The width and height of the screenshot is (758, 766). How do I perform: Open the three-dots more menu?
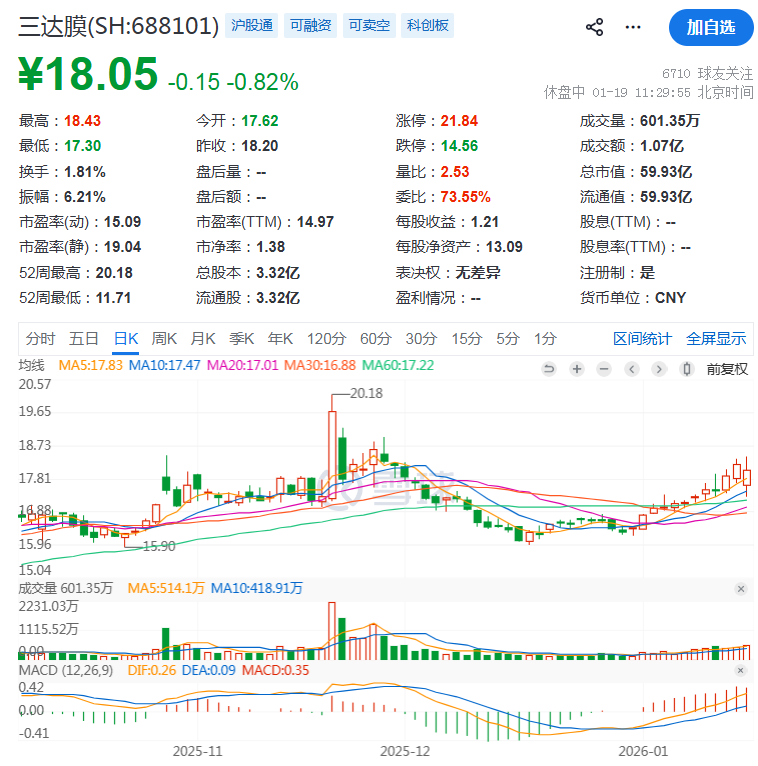point(633,27)
